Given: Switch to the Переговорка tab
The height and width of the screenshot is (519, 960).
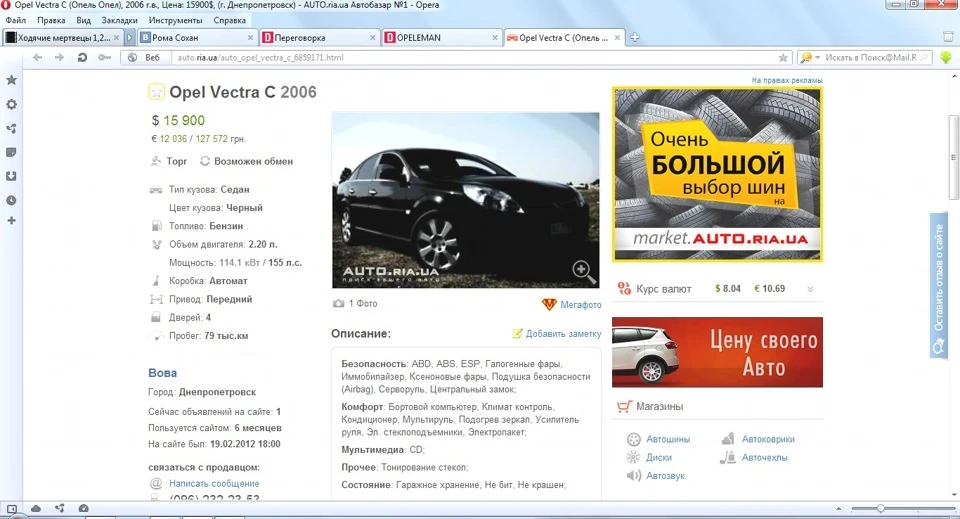Looking at the screenshot, I should coord(318,37).
